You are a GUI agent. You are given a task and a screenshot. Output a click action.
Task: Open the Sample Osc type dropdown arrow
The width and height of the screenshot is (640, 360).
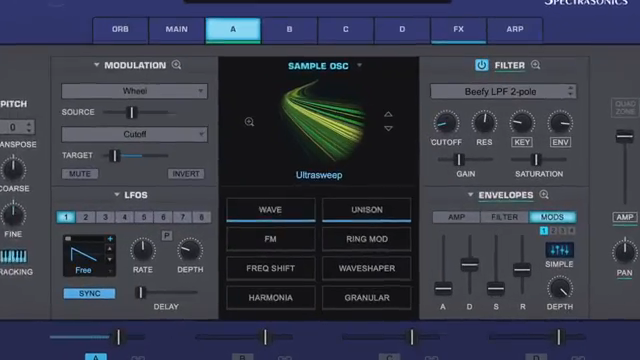click(x=360, y=65)
